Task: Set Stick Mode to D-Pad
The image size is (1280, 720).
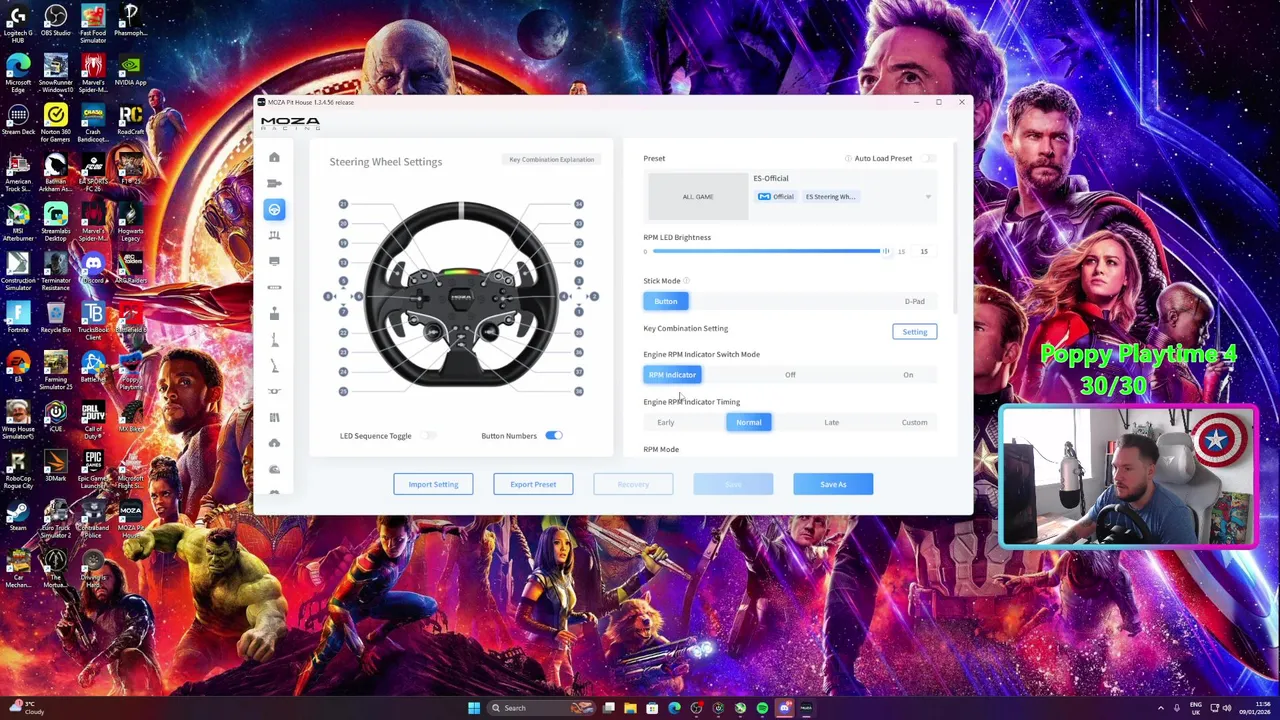Action: 914,301
